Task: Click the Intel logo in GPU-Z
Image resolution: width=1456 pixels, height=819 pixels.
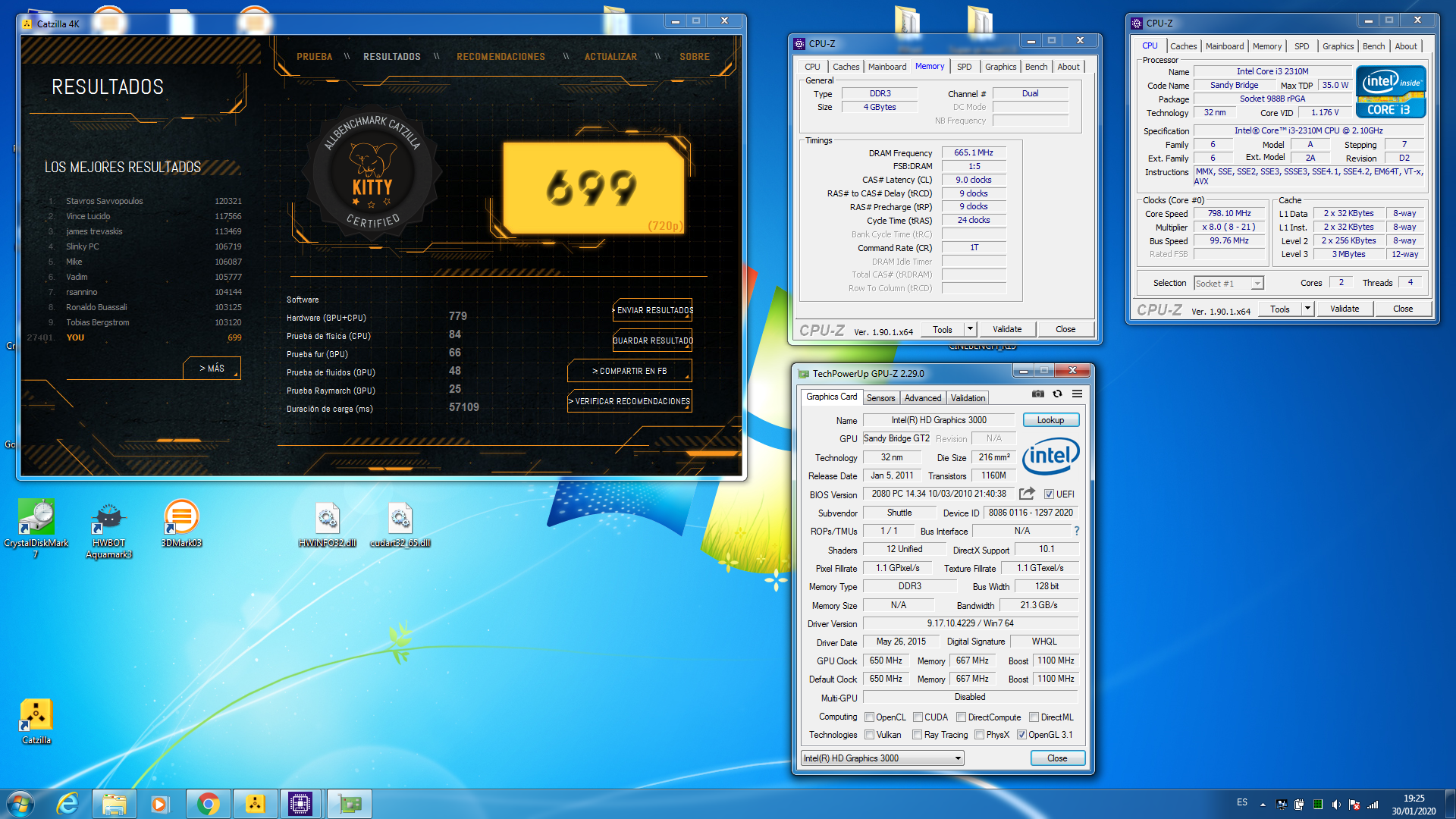Action: point(1050,456)
